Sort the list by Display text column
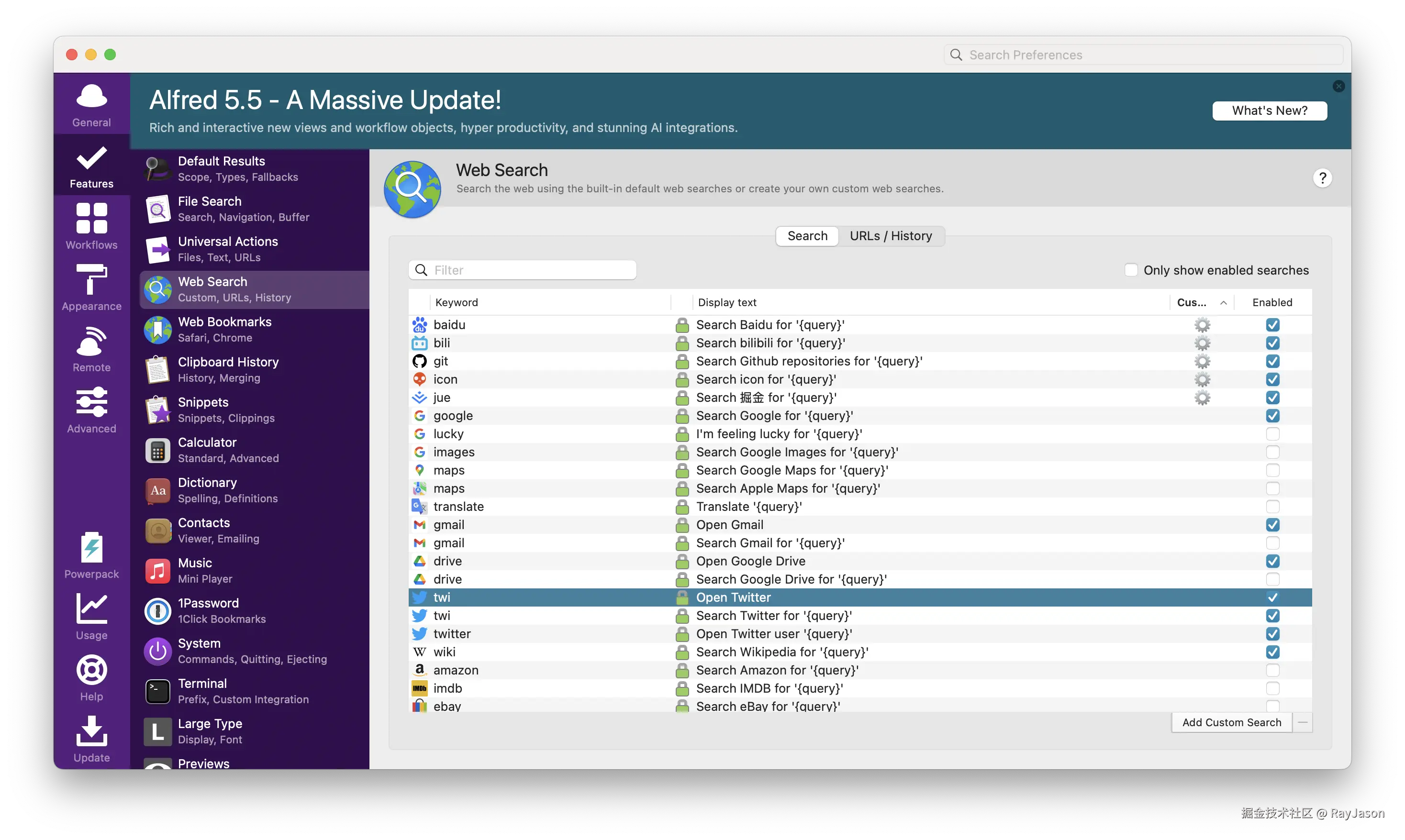The width and height of the screenshot is (1405, 840). pos(727,303)
